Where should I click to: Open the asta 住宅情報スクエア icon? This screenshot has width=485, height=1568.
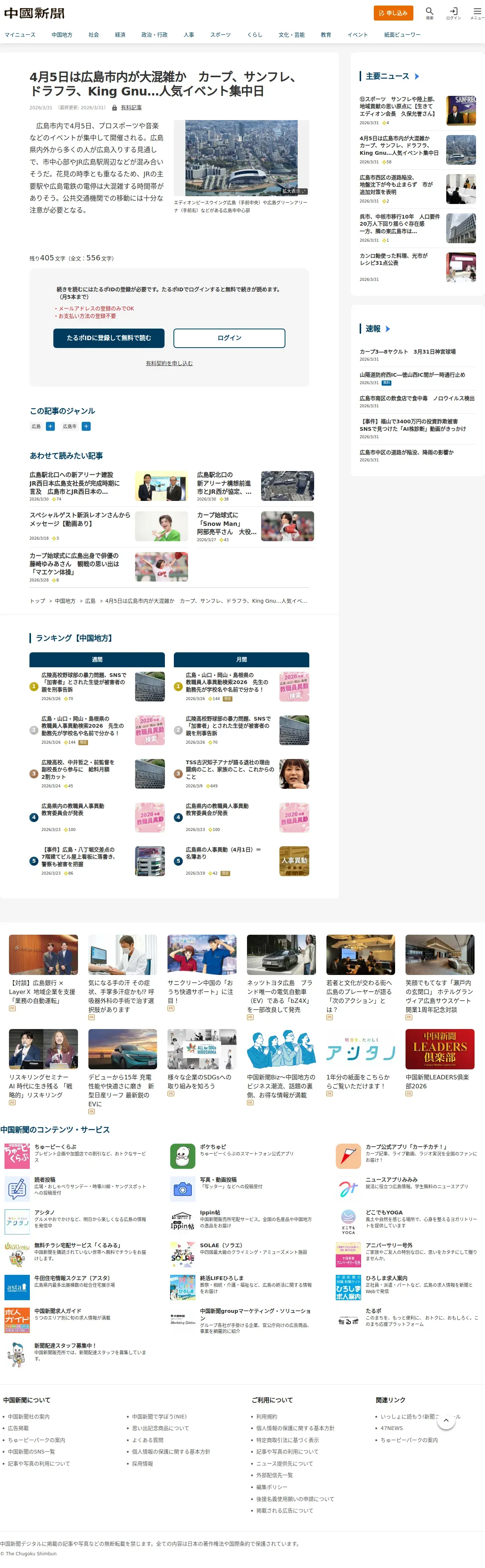[17, 1288]
